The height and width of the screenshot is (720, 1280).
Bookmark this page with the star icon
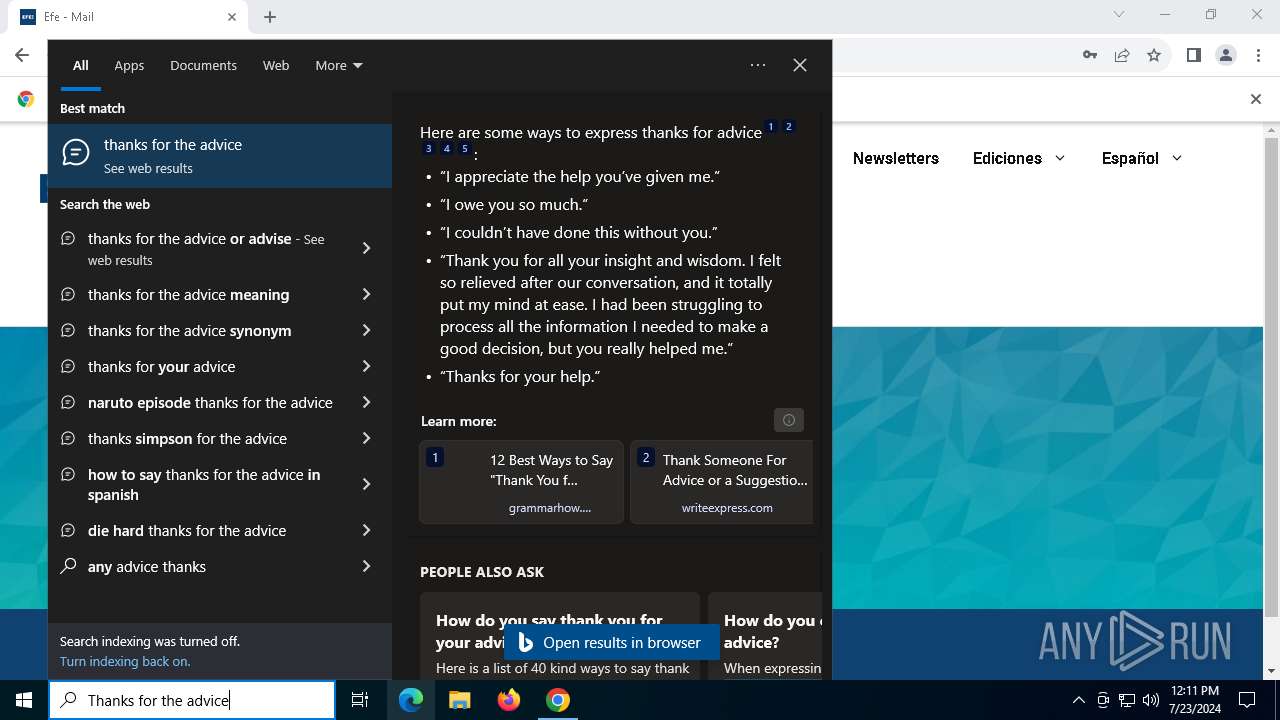coord(1154,55)
